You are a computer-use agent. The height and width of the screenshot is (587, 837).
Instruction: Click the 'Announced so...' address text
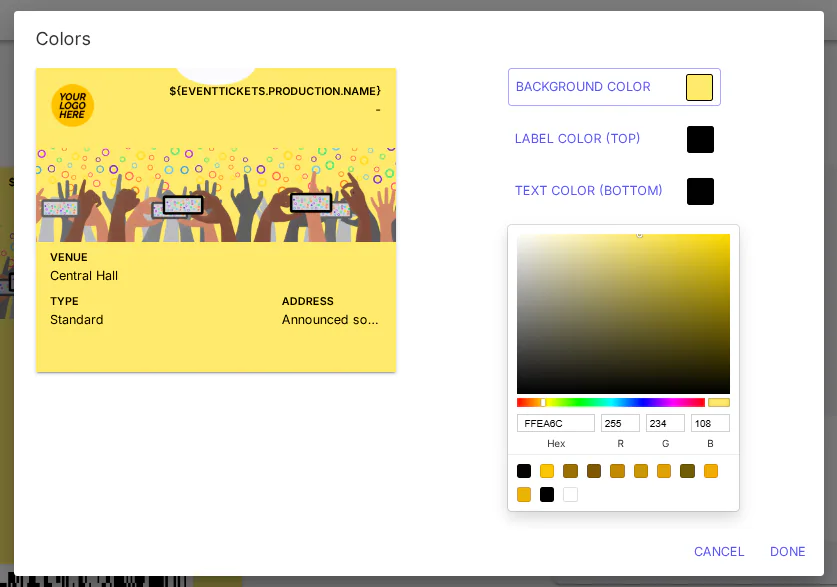[330, 320]
